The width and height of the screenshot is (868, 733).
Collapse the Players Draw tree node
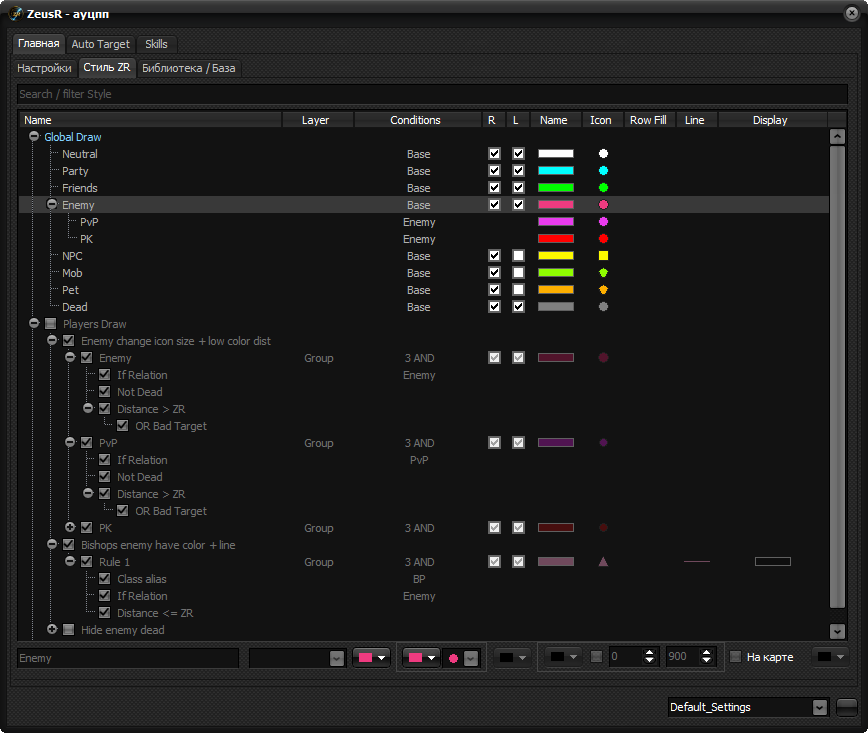[x=34, y=323]
